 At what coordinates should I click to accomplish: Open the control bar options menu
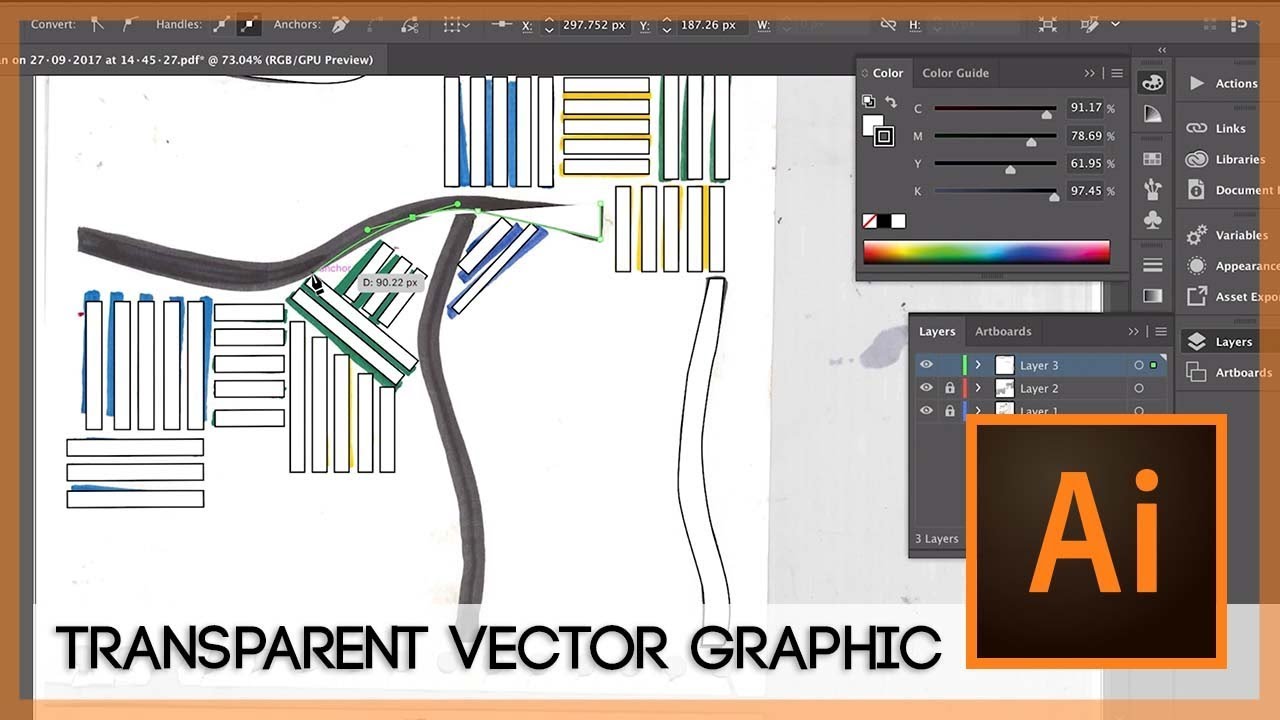tap(1240, 24)
